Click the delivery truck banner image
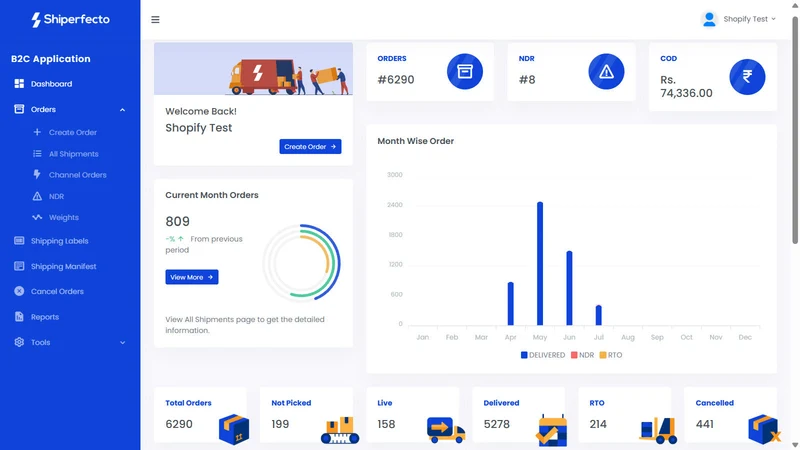The width and height of the screenshot is (800, 450). click(254, 69)
